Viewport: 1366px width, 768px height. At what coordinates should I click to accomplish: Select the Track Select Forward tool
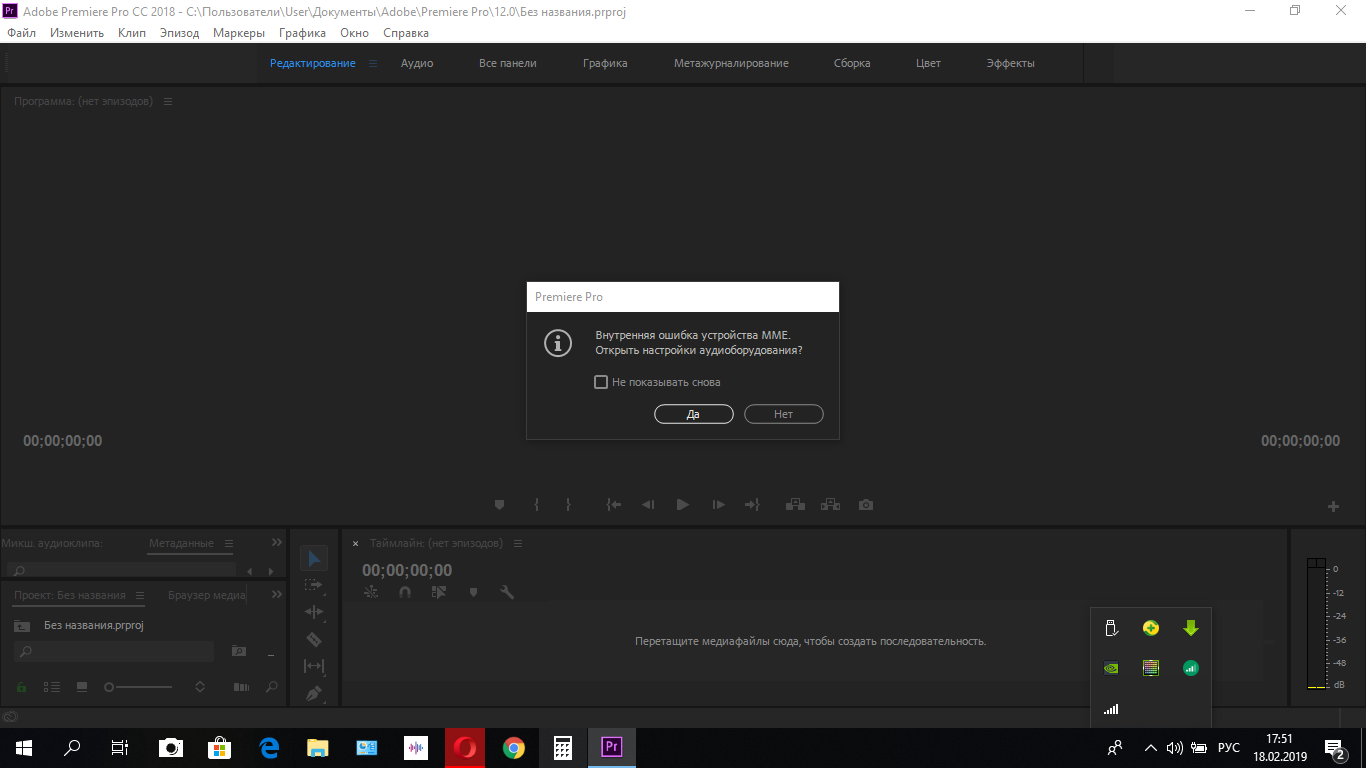pos(314,585)
